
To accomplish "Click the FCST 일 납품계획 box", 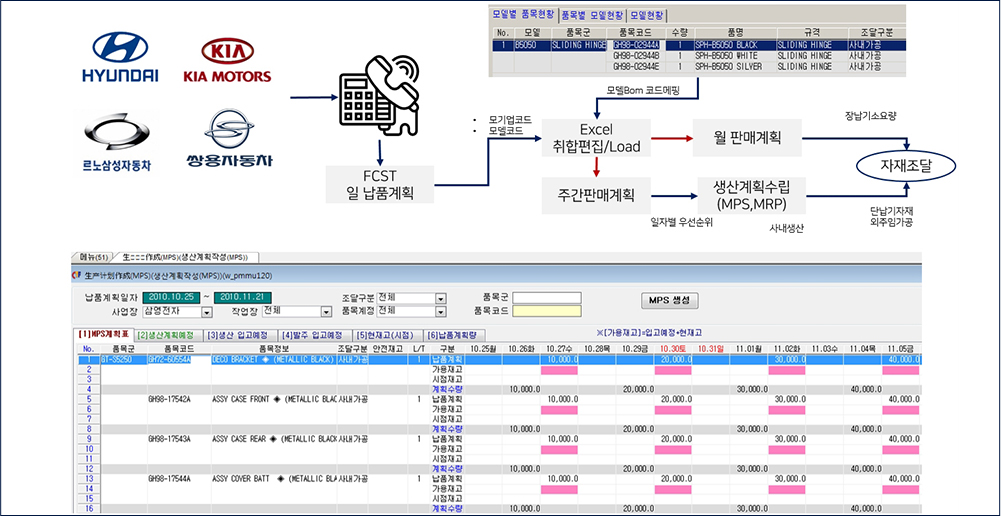I will [379, 185].
